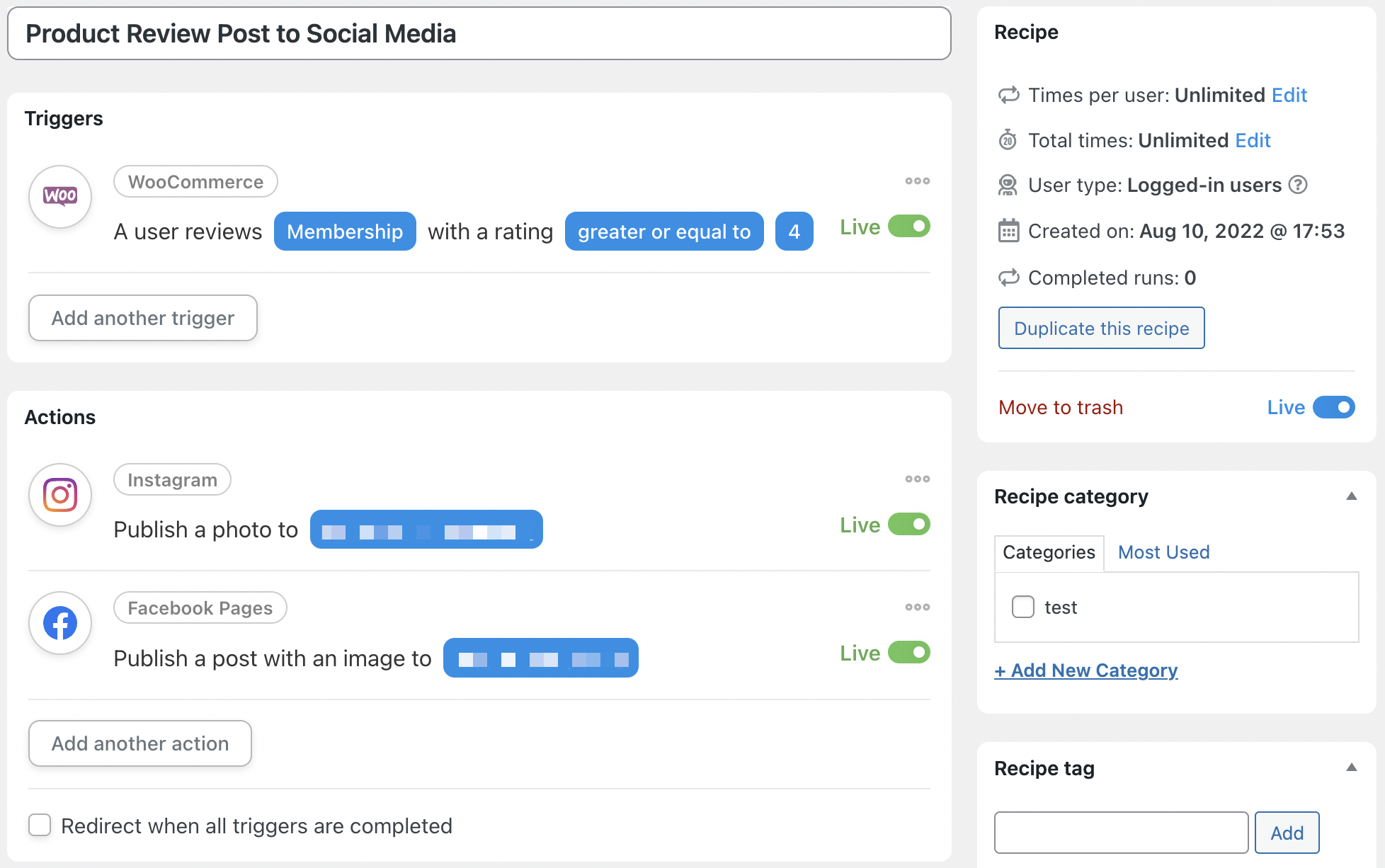Enable Redirect when all triggers are completed
The image size is (1385, 868).
40,825
